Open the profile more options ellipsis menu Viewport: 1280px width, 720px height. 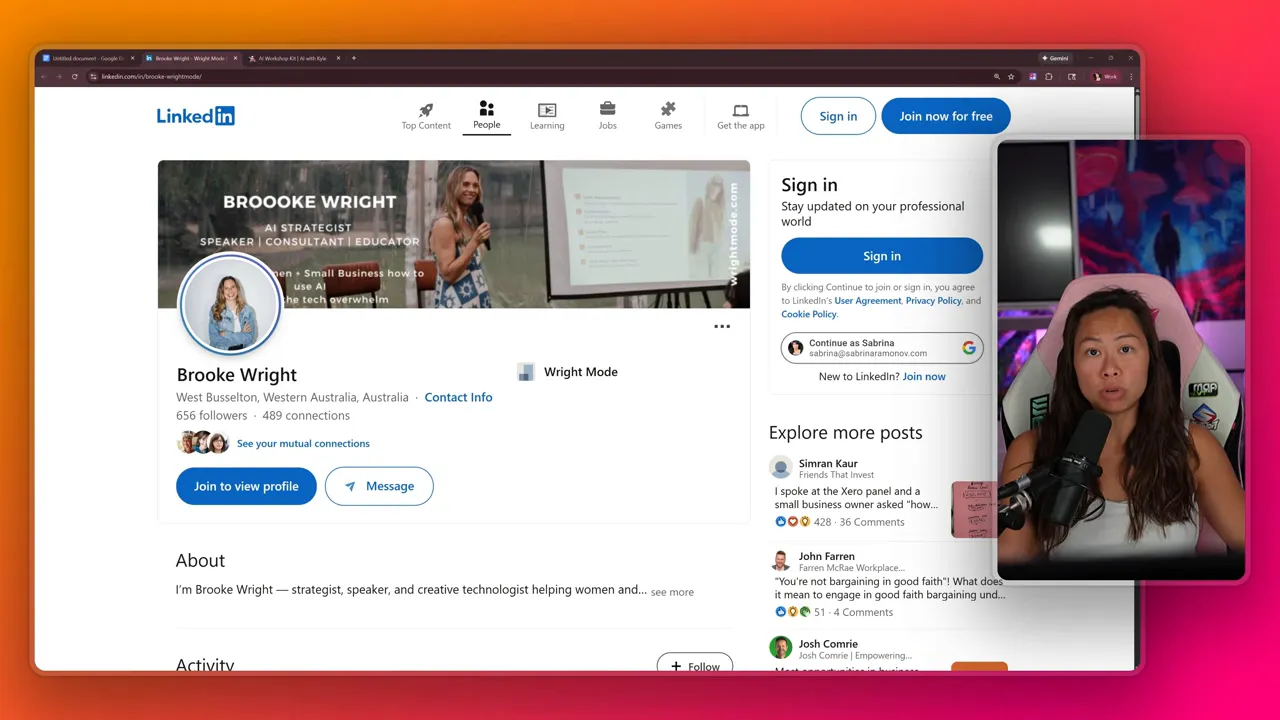pyautogui.click(x=722, y=326)
